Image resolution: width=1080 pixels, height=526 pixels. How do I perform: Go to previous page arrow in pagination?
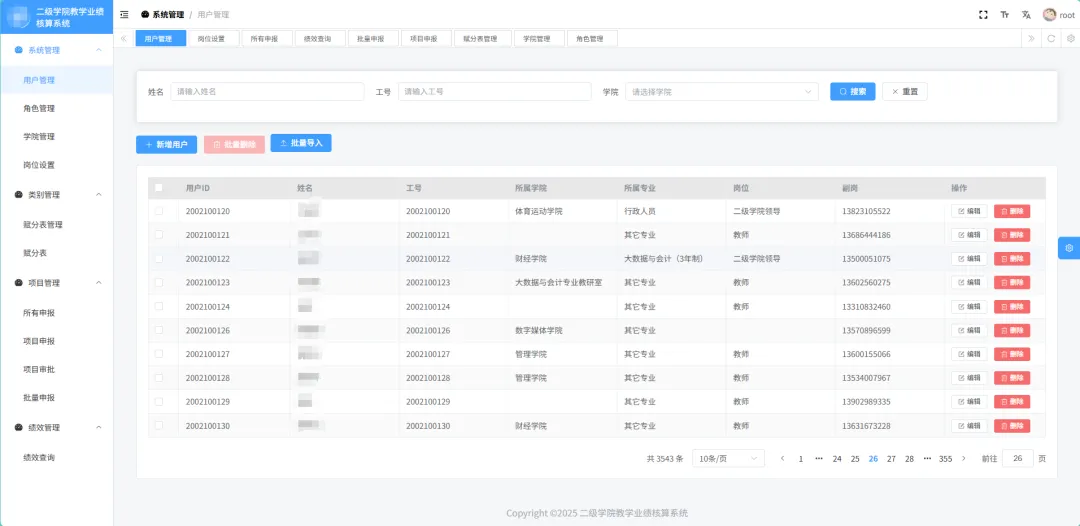tap(782, 459)
